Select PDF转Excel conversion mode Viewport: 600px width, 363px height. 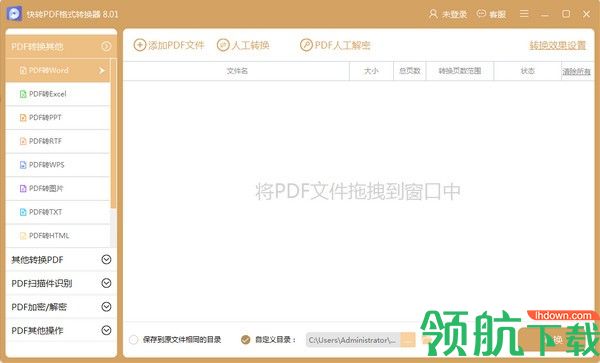point(58,94)
